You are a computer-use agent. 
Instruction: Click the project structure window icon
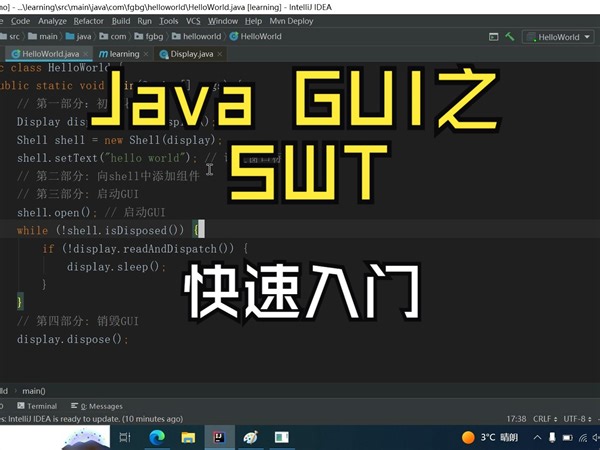(494, 37)
